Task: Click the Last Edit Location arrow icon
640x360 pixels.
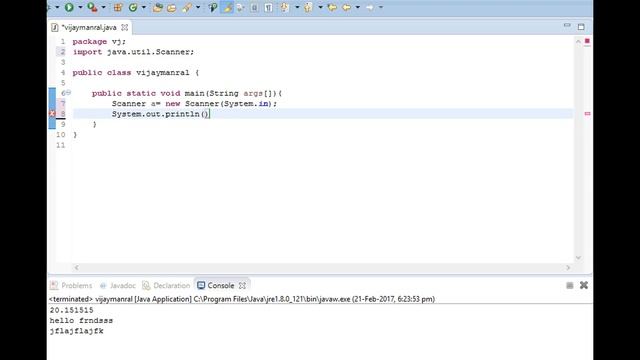Action: 332,7
